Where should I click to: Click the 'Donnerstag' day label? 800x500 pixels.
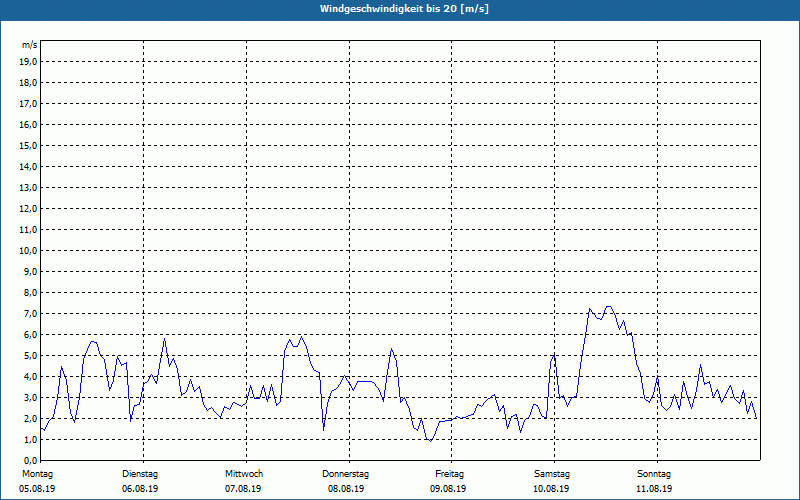(x=345, y=474)
